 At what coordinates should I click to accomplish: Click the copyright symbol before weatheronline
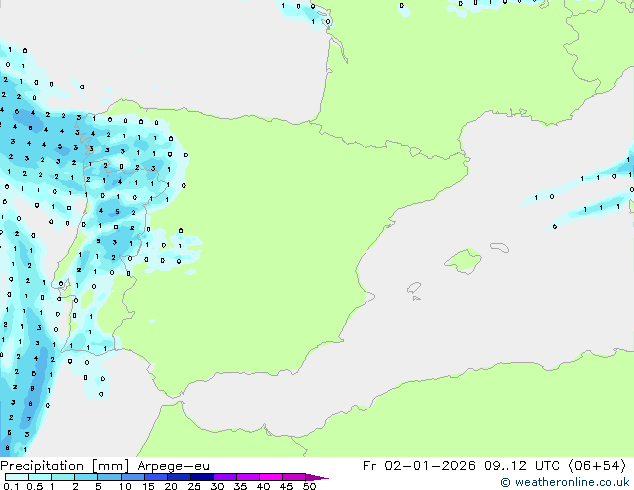pyautogui.click(x=505, y=482)
